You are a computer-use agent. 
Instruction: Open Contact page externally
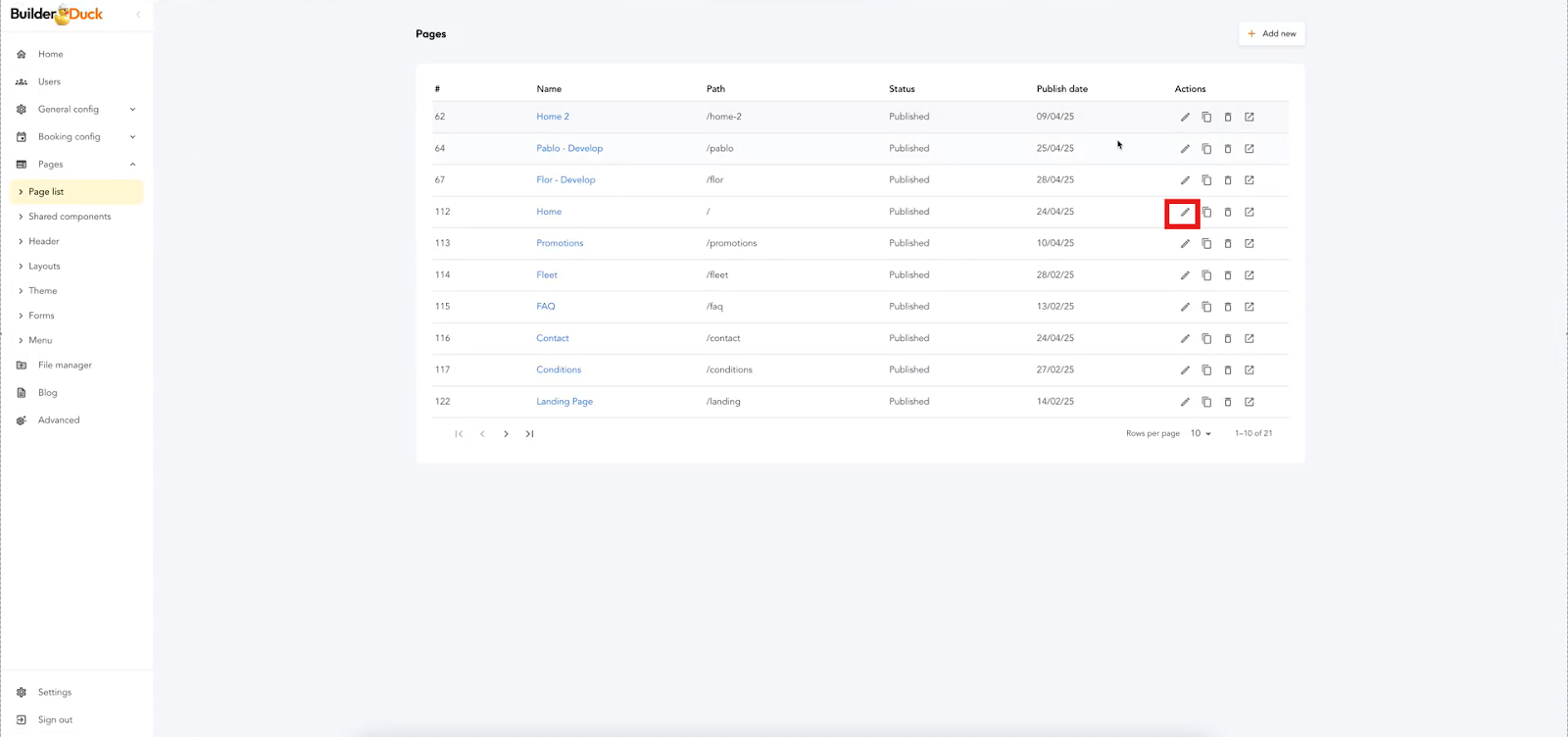click(x=1249, y=338)
